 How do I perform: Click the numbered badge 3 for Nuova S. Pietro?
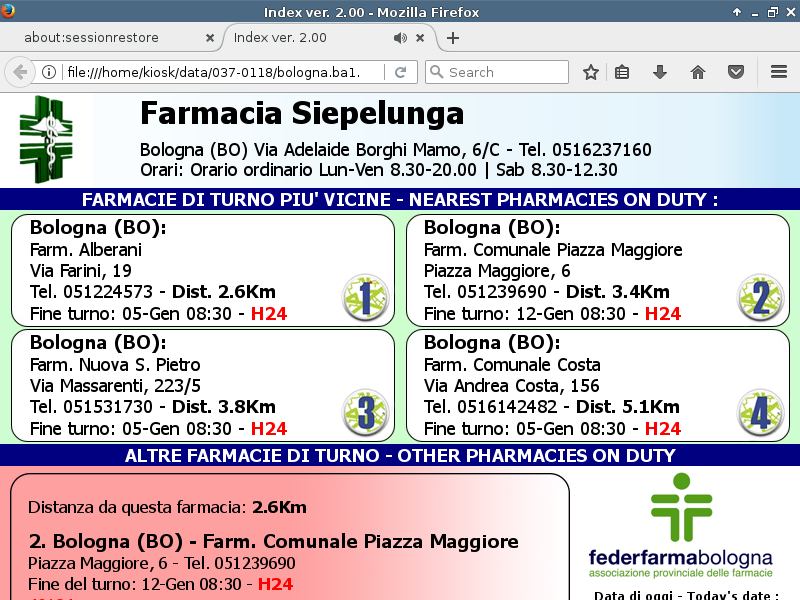point(365,413)
